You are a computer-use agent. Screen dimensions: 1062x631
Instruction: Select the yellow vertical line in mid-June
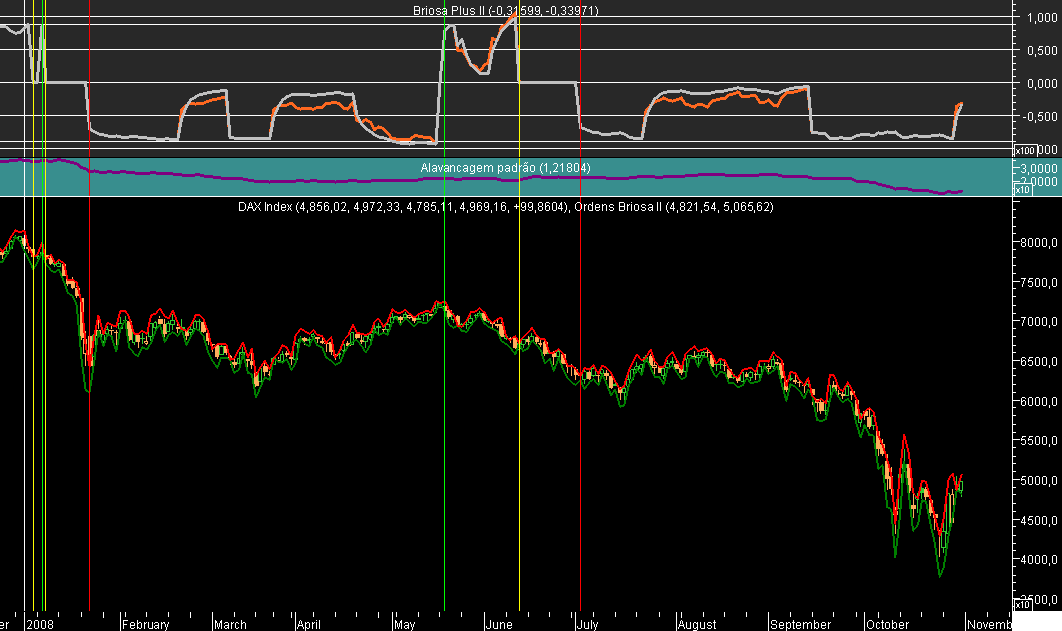point(519,305)
